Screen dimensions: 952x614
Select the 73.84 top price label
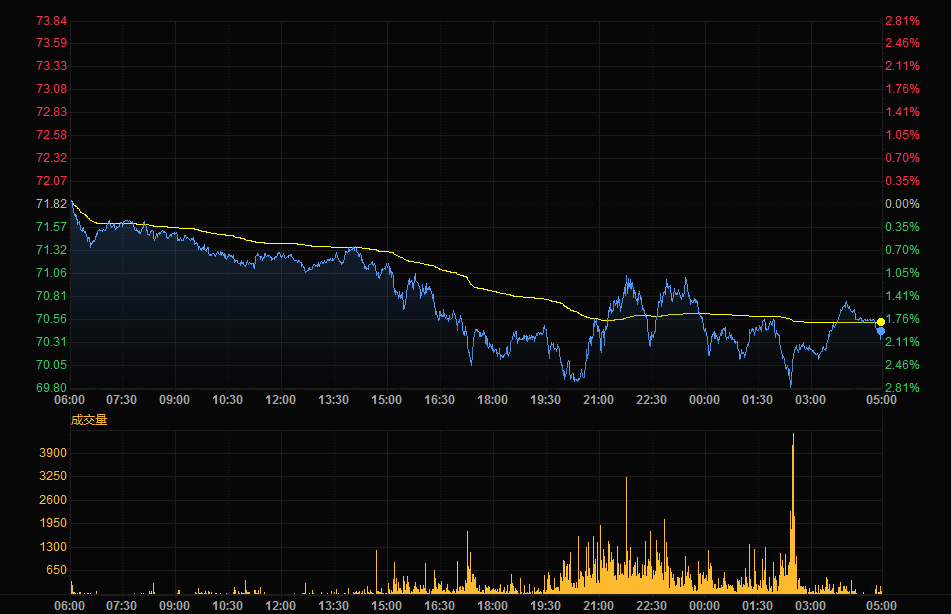click(x=51, y=21)
